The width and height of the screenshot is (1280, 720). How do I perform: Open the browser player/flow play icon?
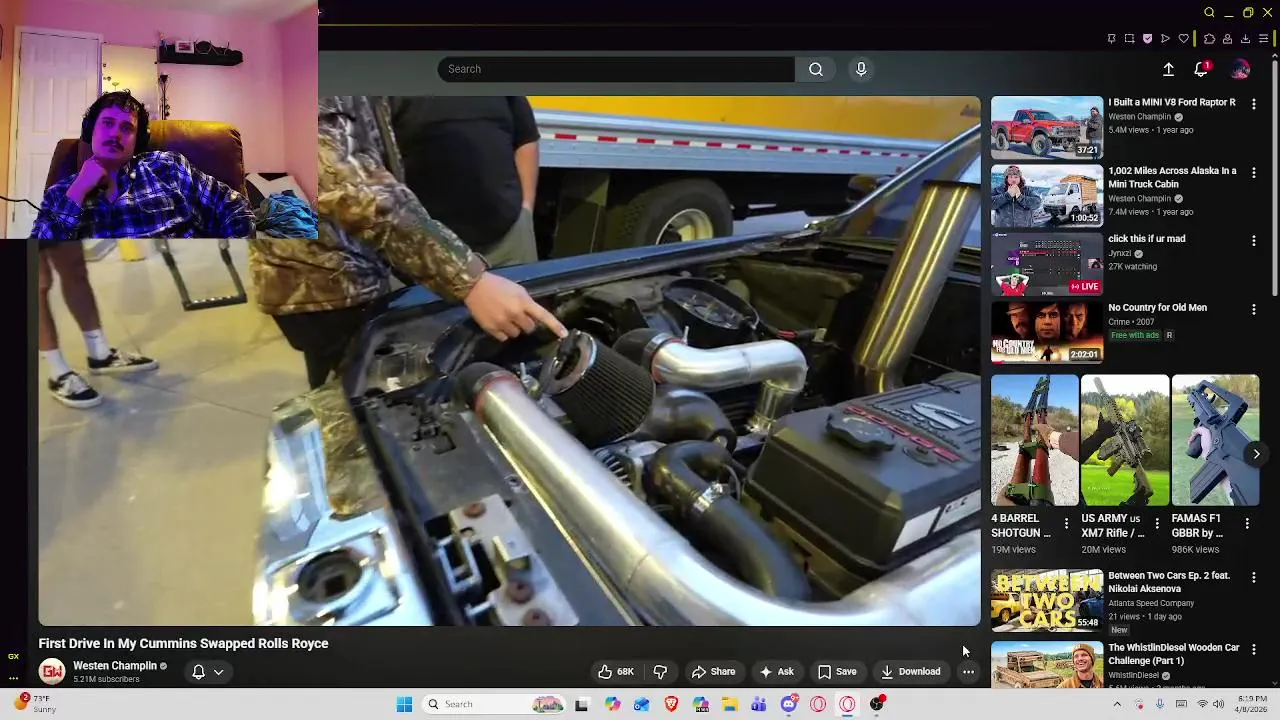[x=1165, y=39]
